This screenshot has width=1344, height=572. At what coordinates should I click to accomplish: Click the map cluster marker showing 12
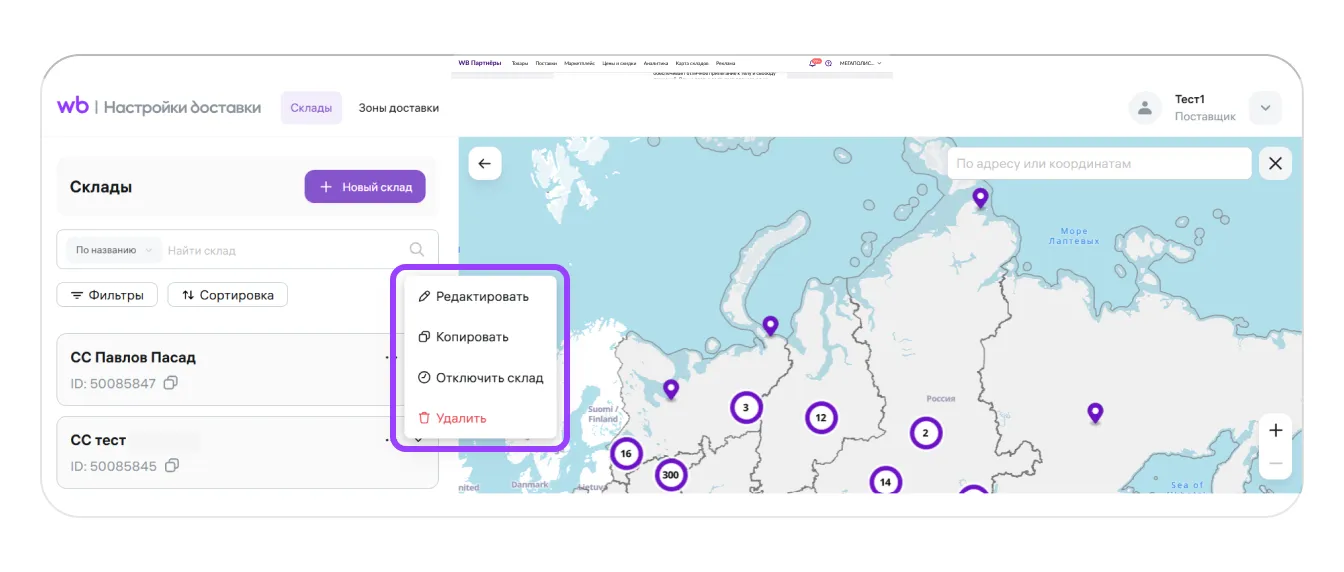pyautogui.click(x=821, y=418)
